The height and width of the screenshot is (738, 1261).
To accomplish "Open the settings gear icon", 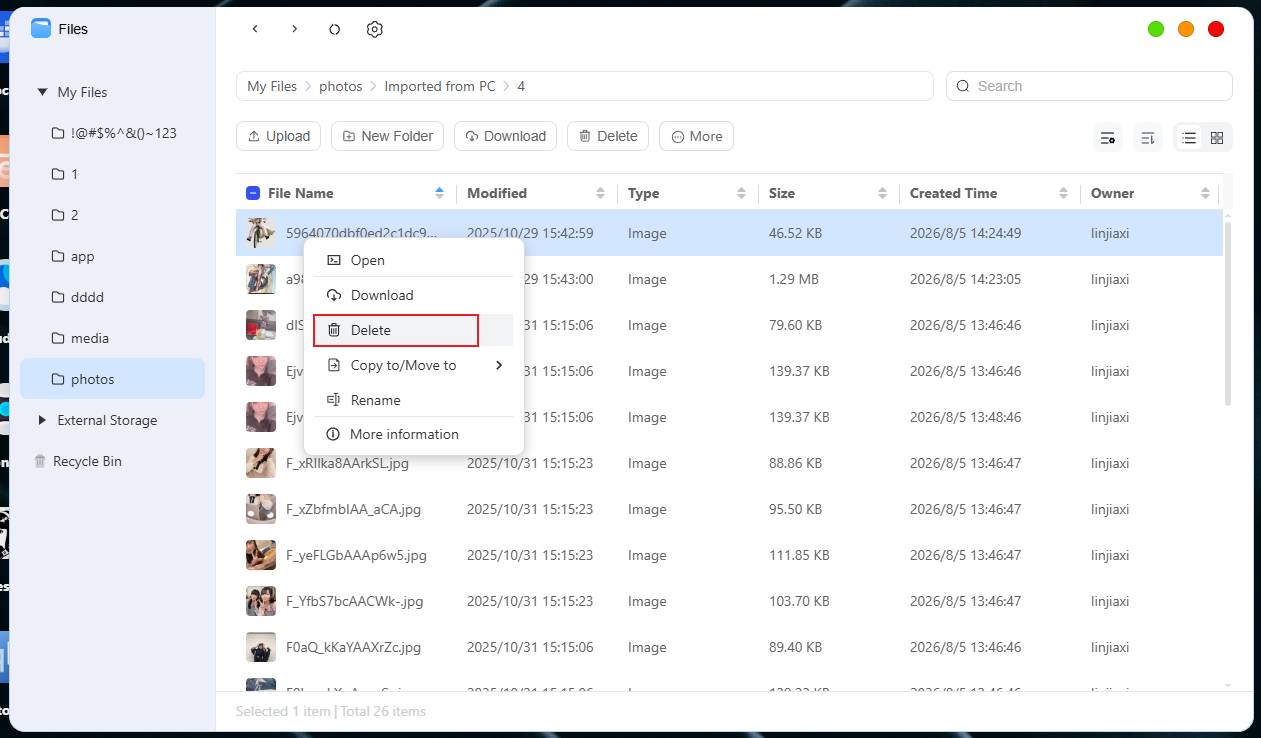I will coord(375,29).
